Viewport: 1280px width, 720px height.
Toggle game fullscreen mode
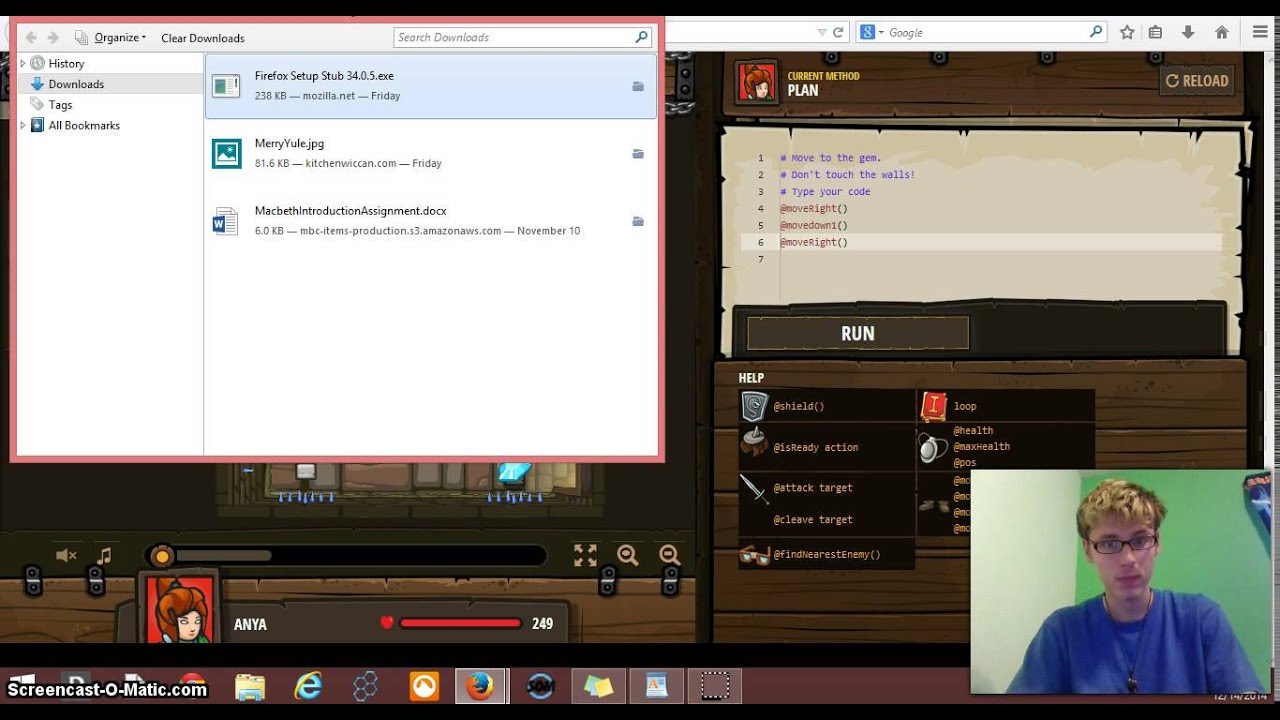coord(585,555)
